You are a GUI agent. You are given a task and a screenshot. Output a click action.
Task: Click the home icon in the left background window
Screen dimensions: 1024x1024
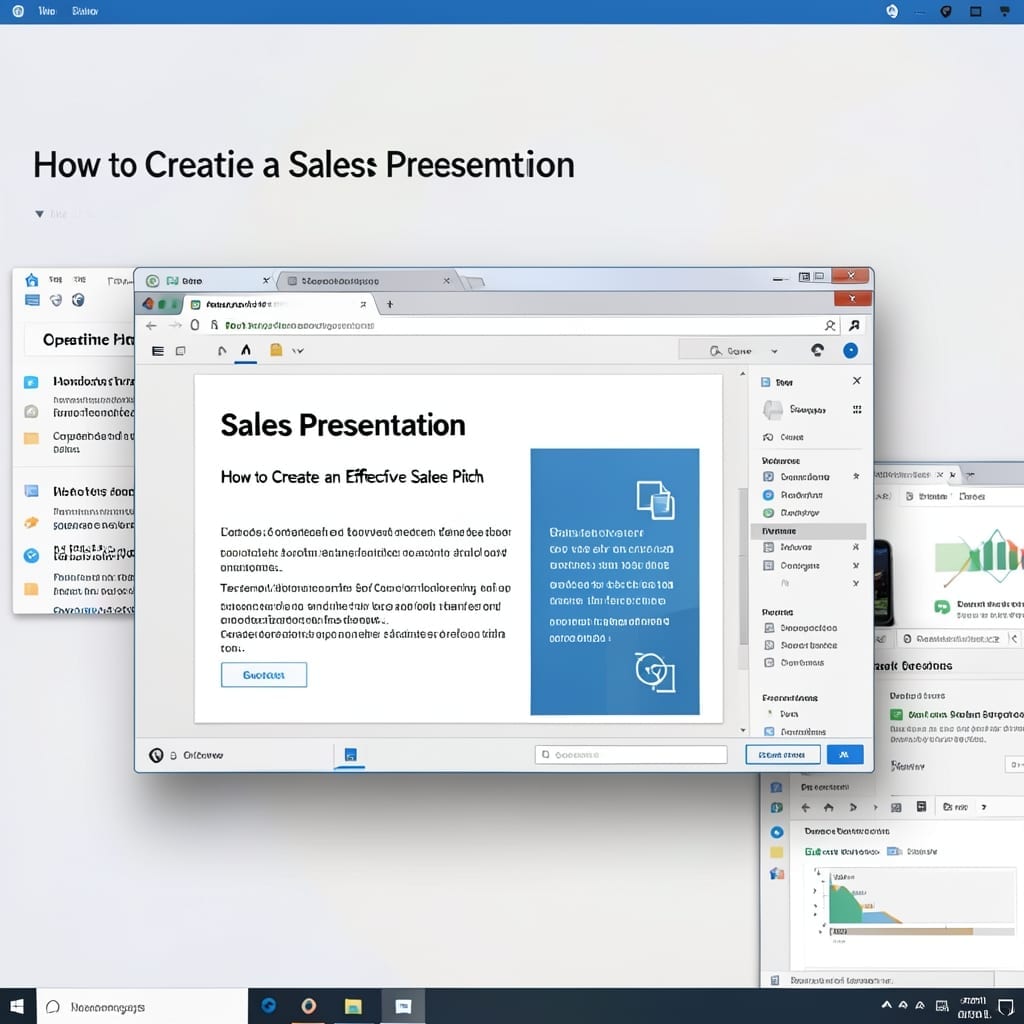[x=31, y=280]
